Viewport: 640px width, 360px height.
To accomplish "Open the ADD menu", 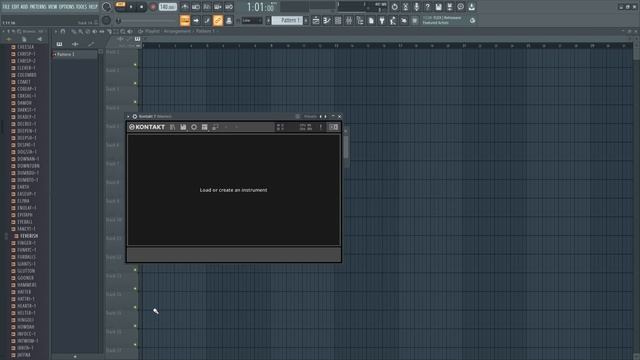I will pyautogui.click(x=24, y=7).
